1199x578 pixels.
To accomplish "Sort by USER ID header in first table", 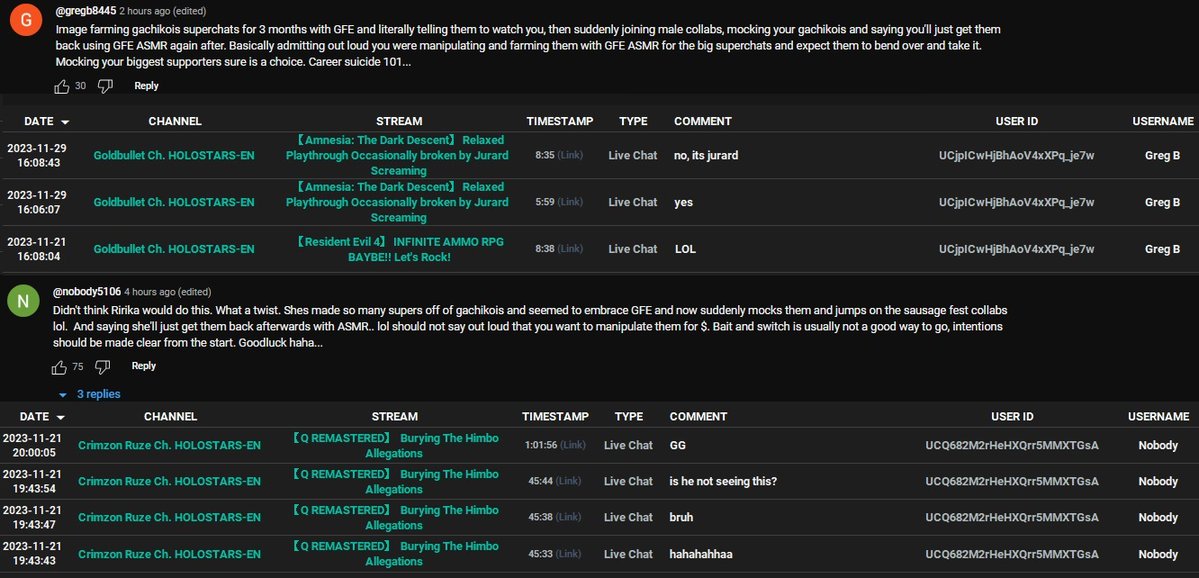I will tap(1016, 121).
